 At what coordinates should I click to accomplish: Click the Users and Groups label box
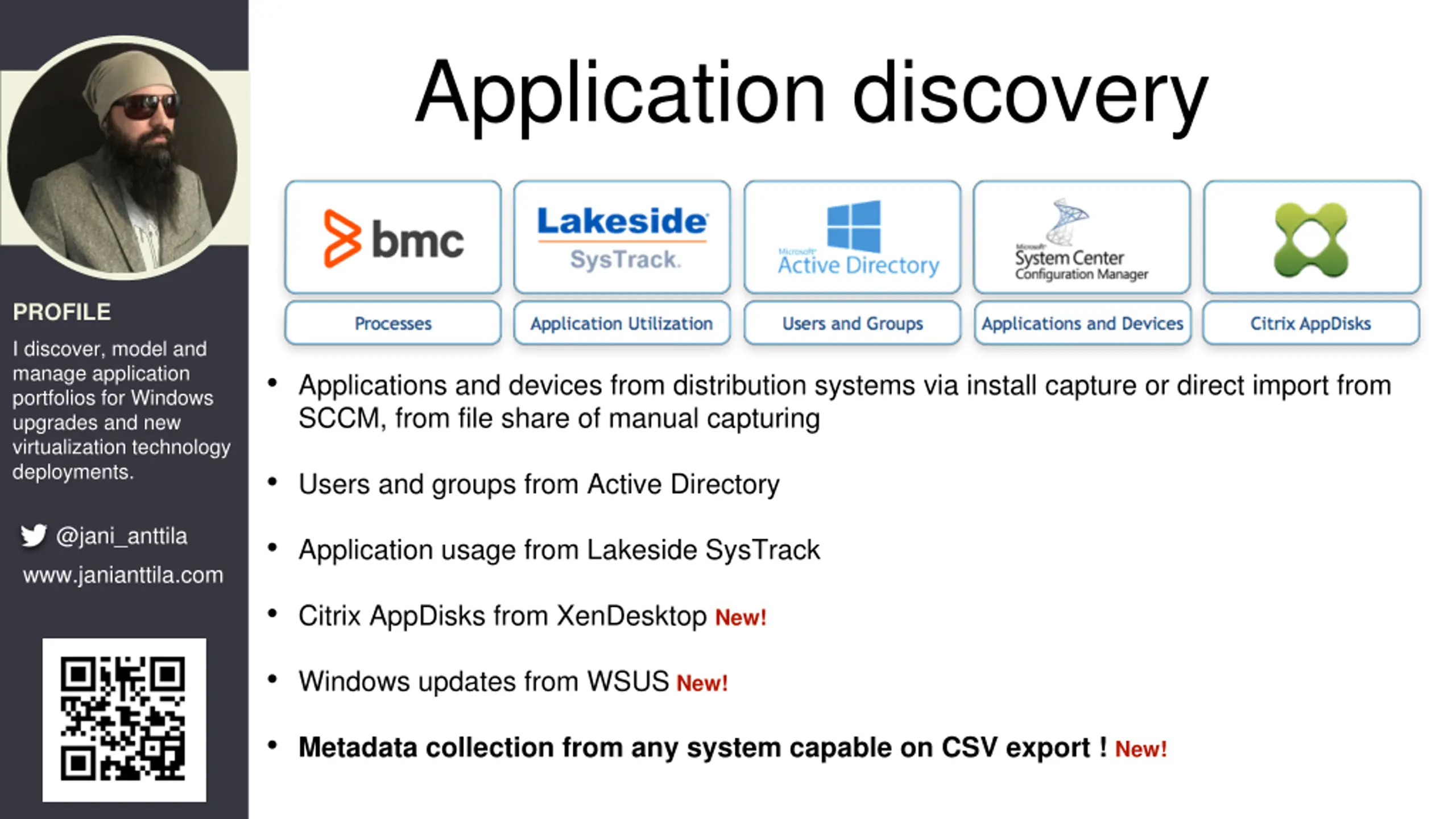tap(852, 323)
